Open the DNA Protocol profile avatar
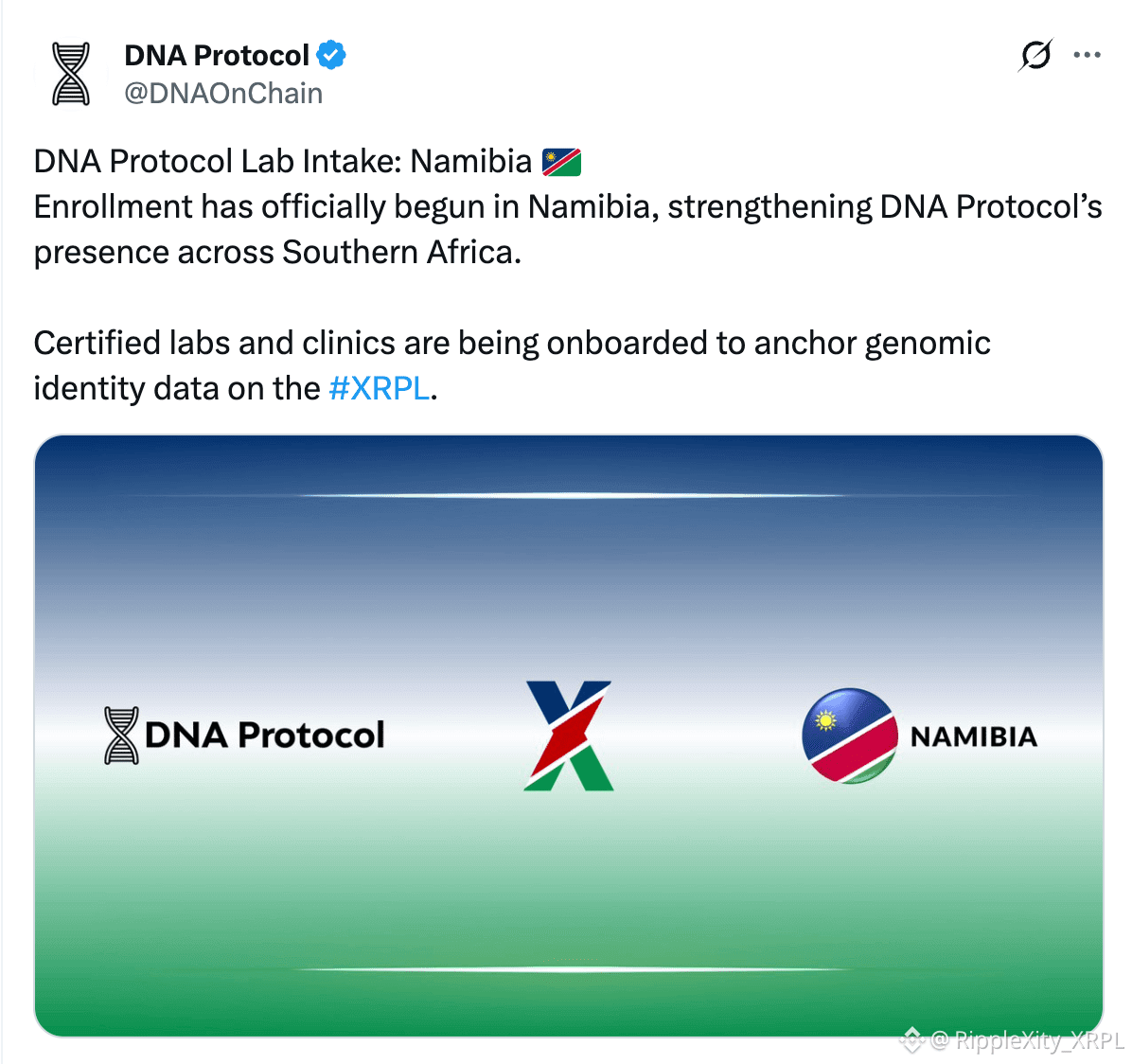1132x1064 pixels. pos(71,74)
